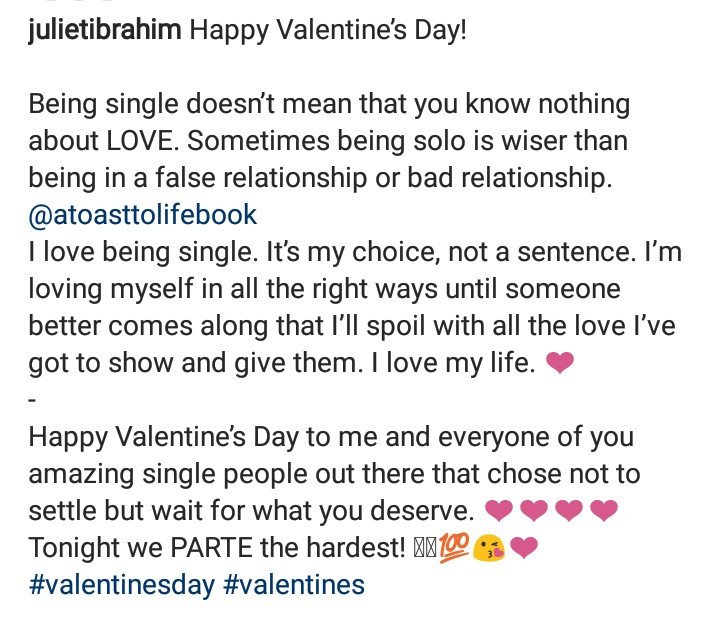This screenshot has width=720, height=620.
Task: Click the "Happy Valentine's Day!" caption heading
Action: tap(328, 31)
